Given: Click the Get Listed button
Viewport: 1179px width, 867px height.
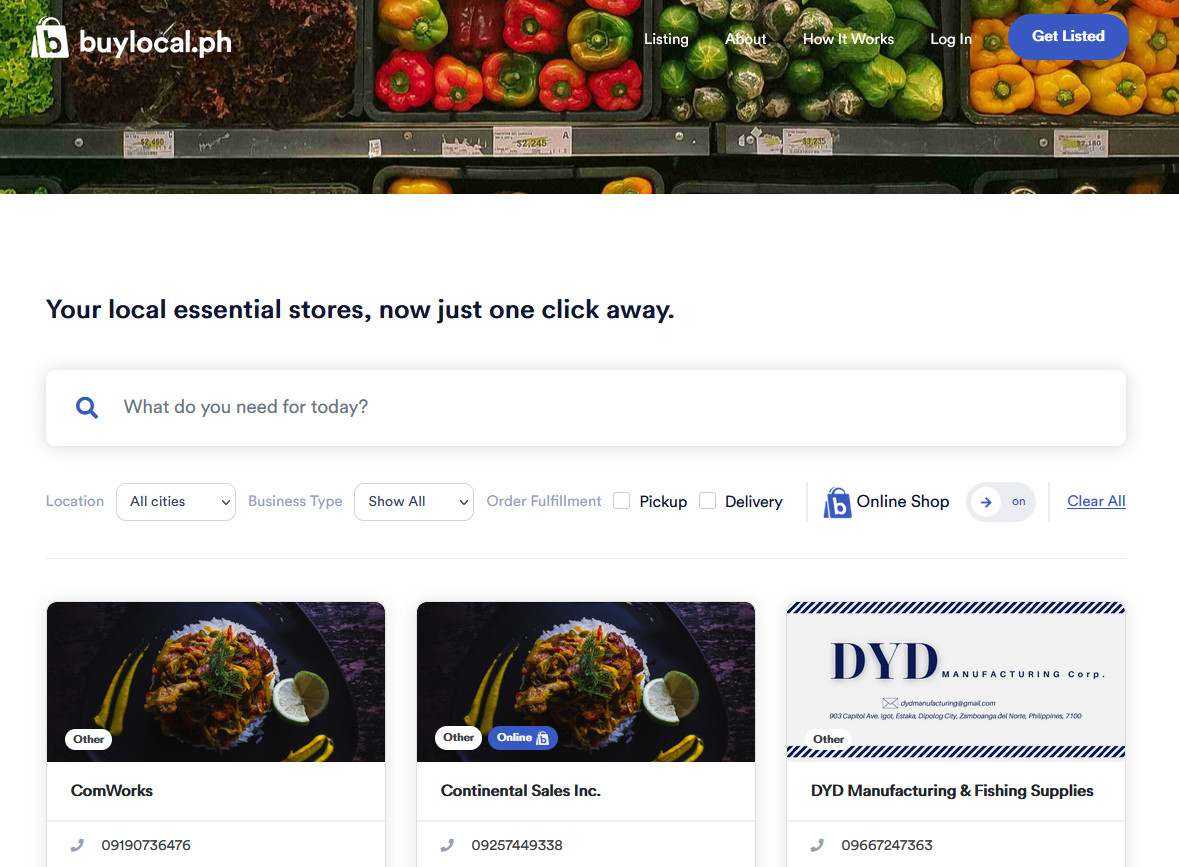Looking at the screenshot, I should point(1068,36).
